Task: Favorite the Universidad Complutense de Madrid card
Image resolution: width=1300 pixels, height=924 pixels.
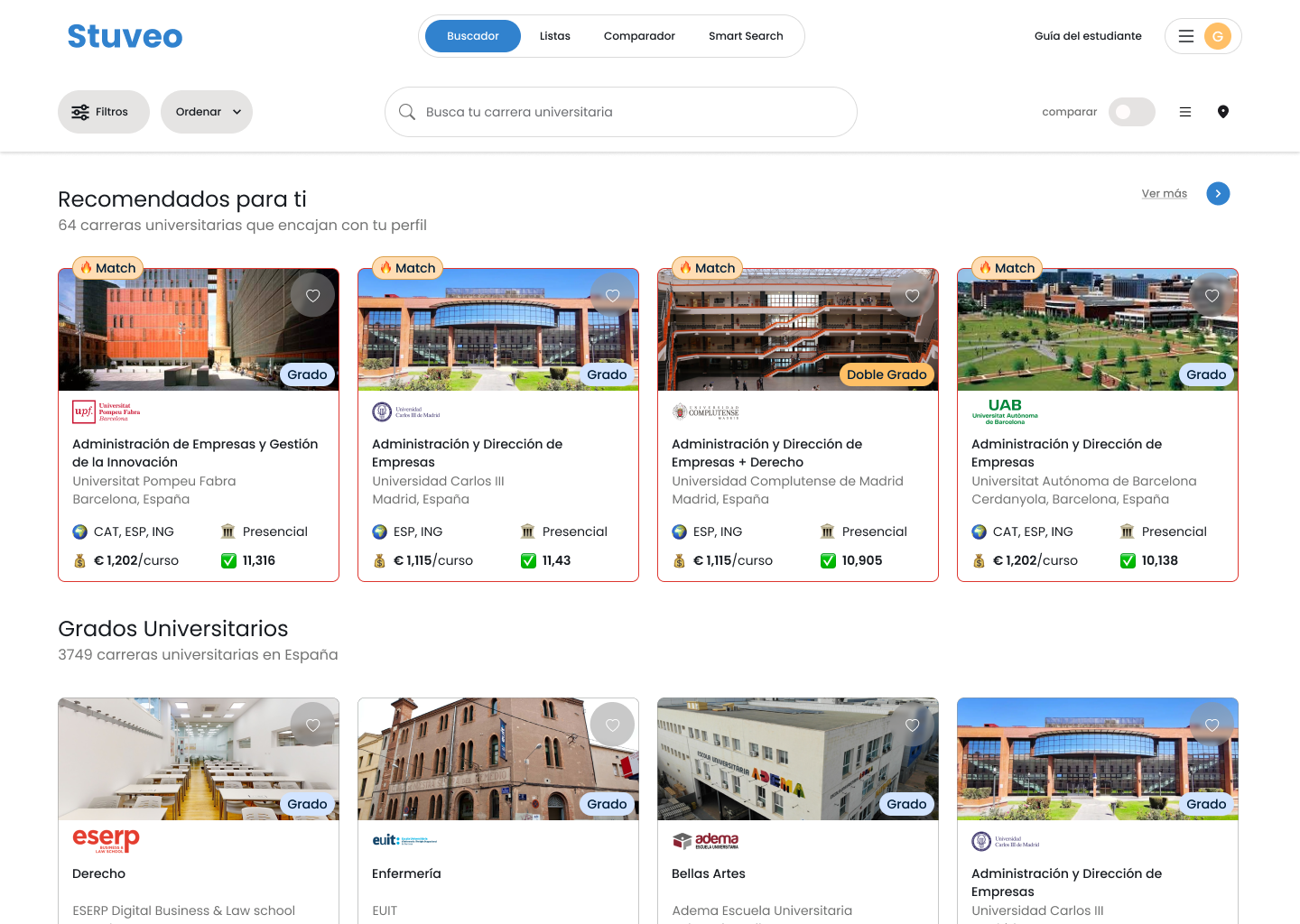Action: point(912,295)
